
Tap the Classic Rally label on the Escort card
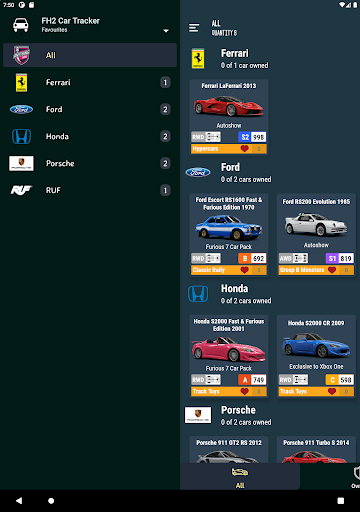209,270
